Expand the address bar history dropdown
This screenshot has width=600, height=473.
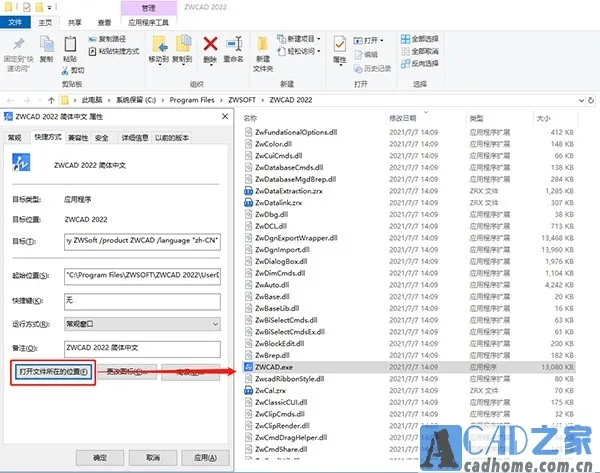coord(581,100)
